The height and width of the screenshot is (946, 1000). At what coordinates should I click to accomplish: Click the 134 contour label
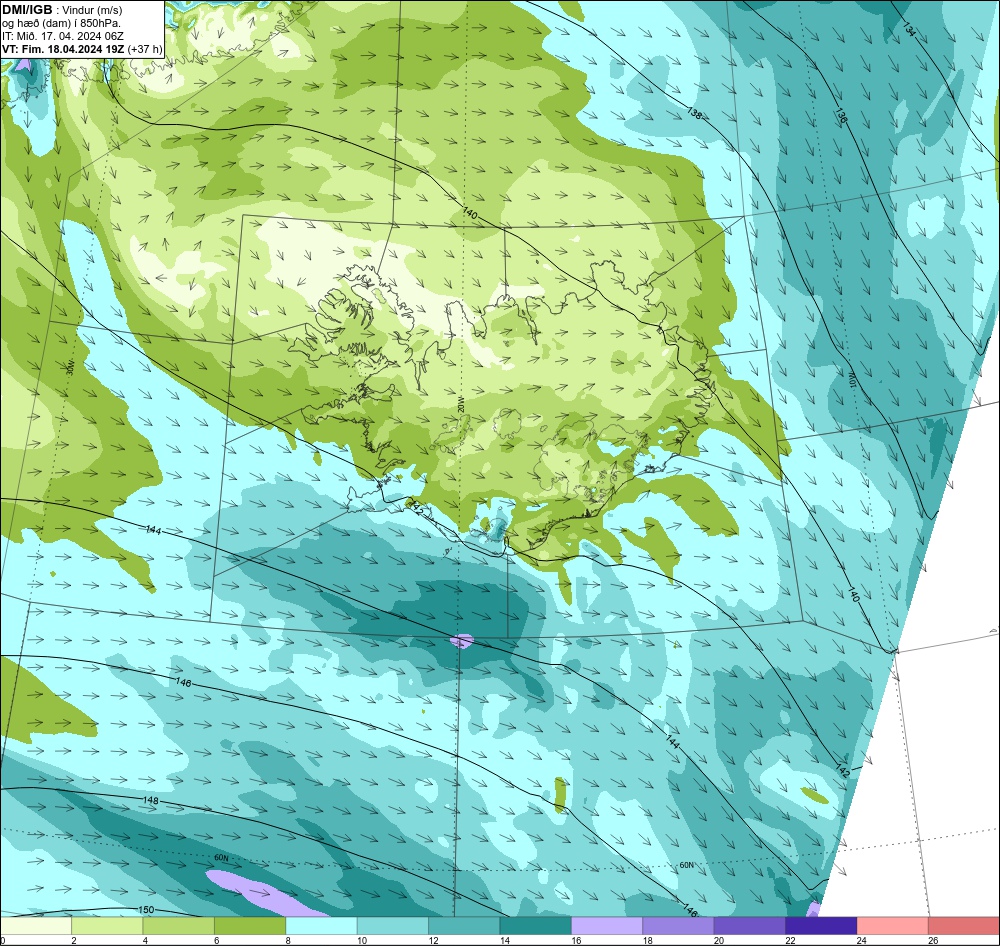pyautogui.click(x=910, y=29)
